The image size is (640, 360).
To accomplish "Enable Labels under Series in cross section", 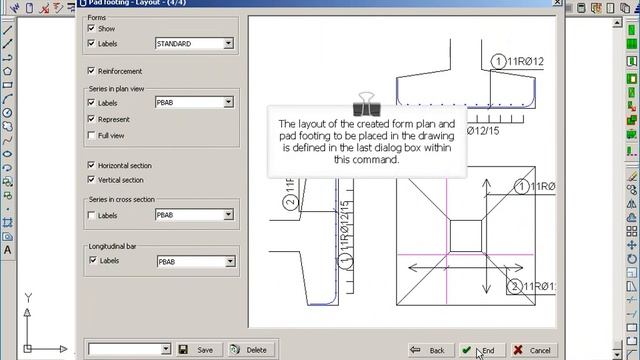I will [x=91, y=215].
